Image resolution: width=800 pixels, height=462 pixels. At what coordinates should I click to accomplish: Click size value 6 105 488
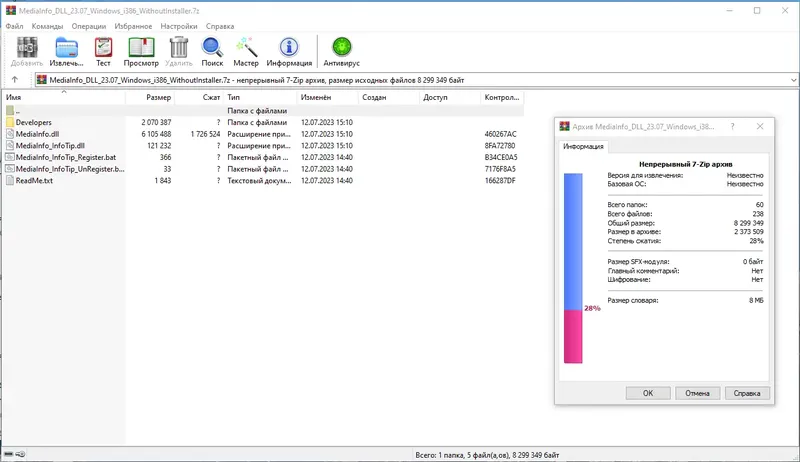[x=156, y=134]
